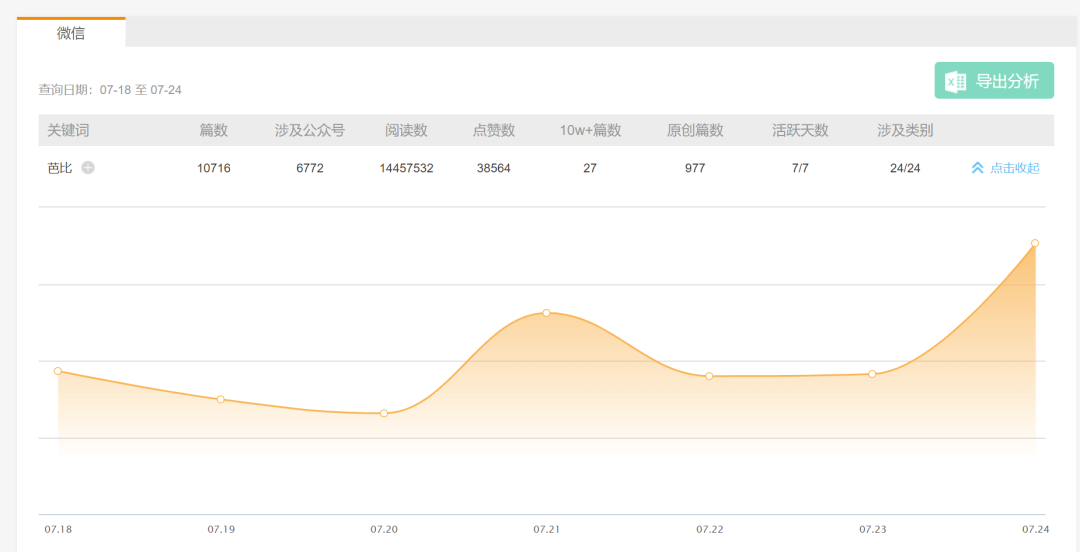Screen dimensions: 1080x552
Task: Collapse chart via 点击收起 link
Action: click(1014, 168)
